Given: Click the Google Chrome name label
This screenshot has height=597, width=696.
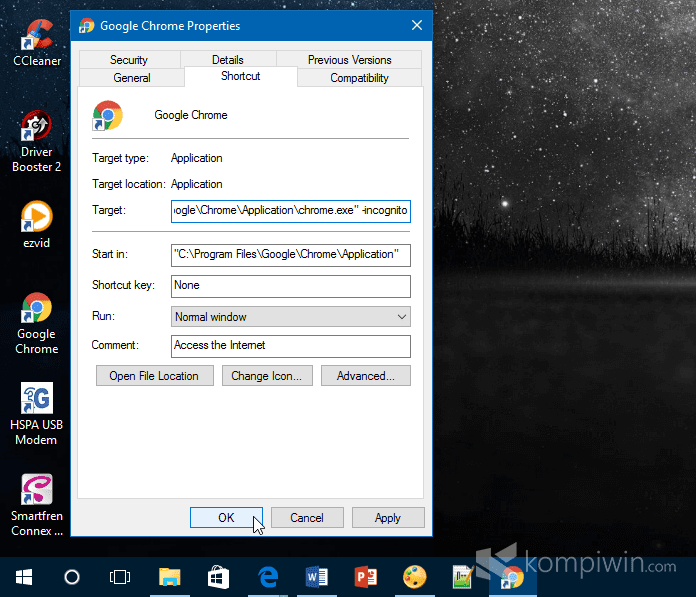Looking at the screenshot, I should pos(191,115).
